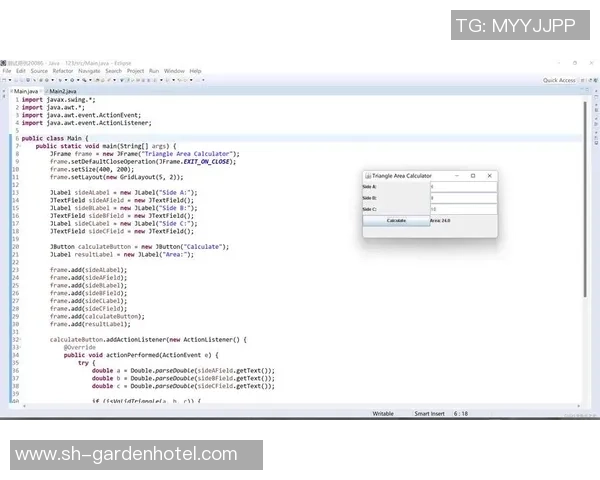This screenshot has width=600, height=480.
Task: Collapse the addActionListener block at line 29
Action: click(17, 339)
